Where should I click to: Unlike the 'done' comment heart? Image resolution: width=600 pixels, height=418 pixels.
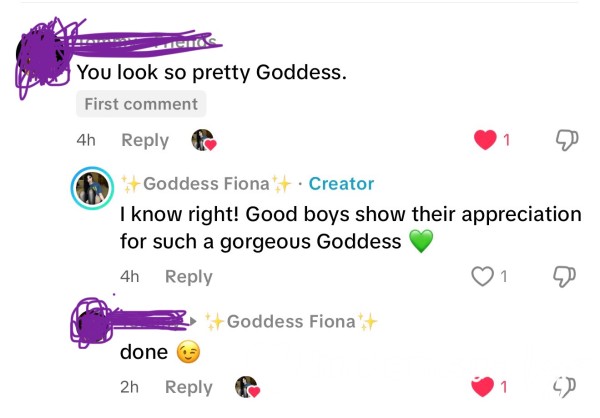[482, 387]
